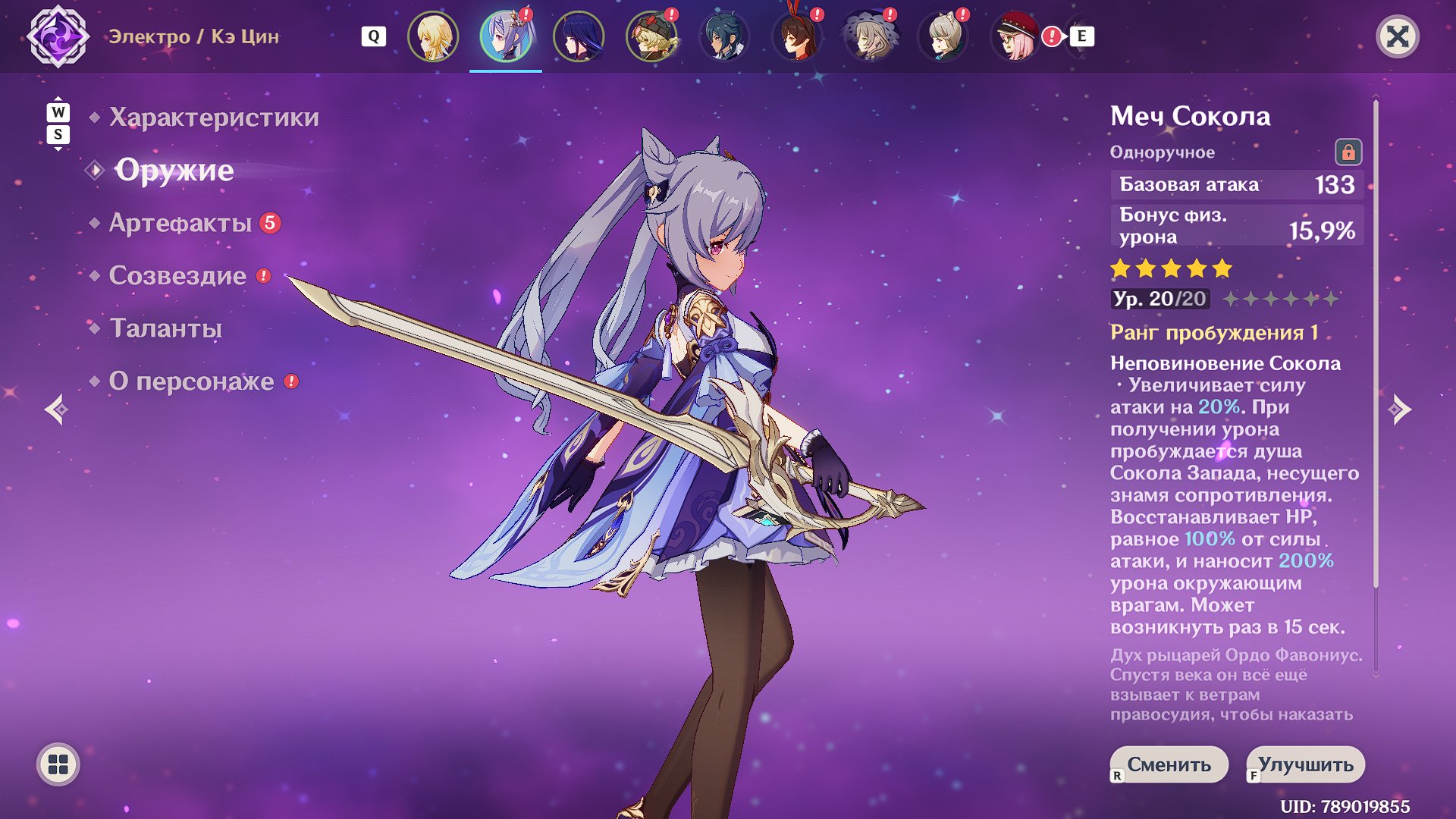Click the weapon title Меч Сокола
This screenshot has width=1456, height=819.
tap(1190, 116)
